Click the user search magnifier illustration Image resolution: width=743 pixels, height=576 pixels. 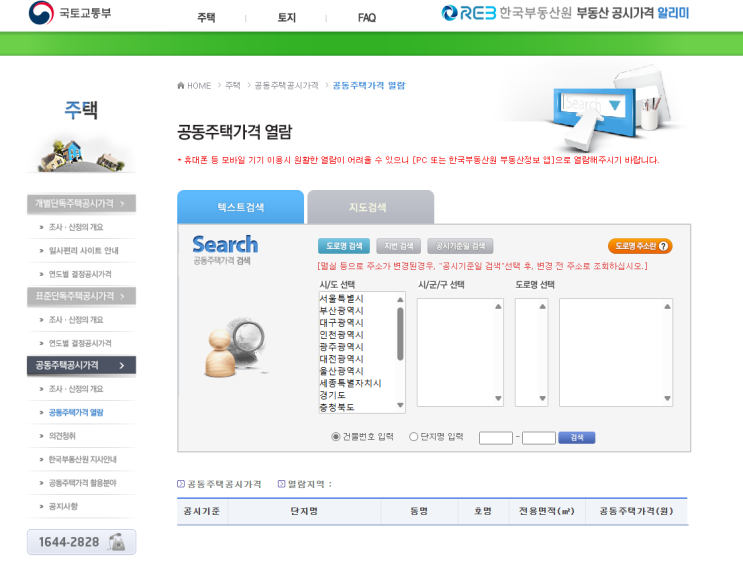pos(236,347)
